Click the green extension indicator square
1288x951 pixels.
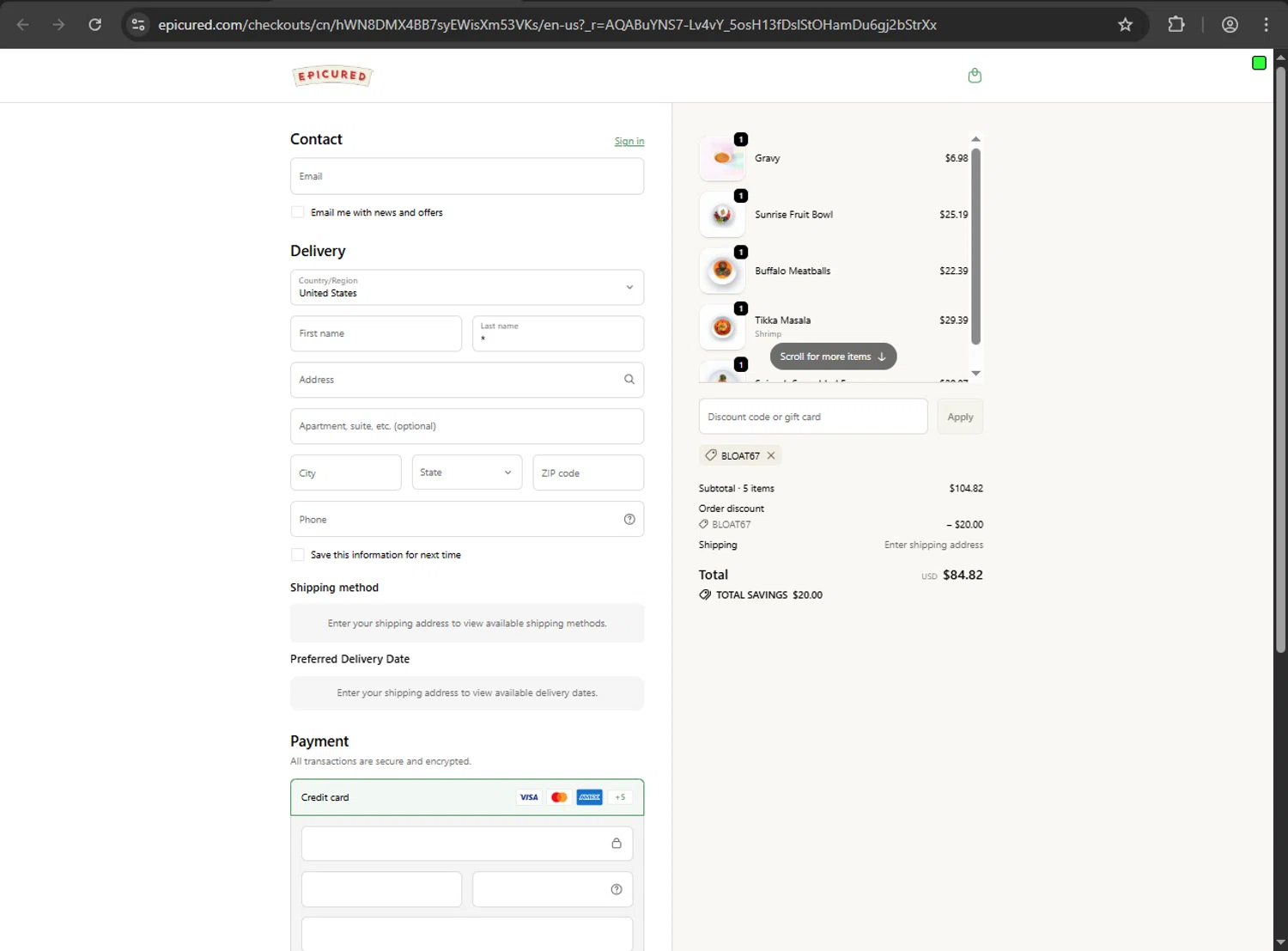coord(1259,63)
